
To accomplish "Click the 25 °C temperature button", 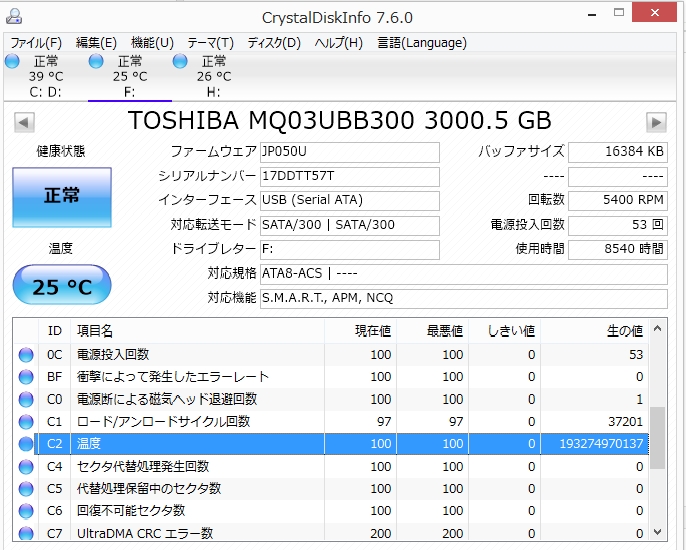I will point(62,286).
